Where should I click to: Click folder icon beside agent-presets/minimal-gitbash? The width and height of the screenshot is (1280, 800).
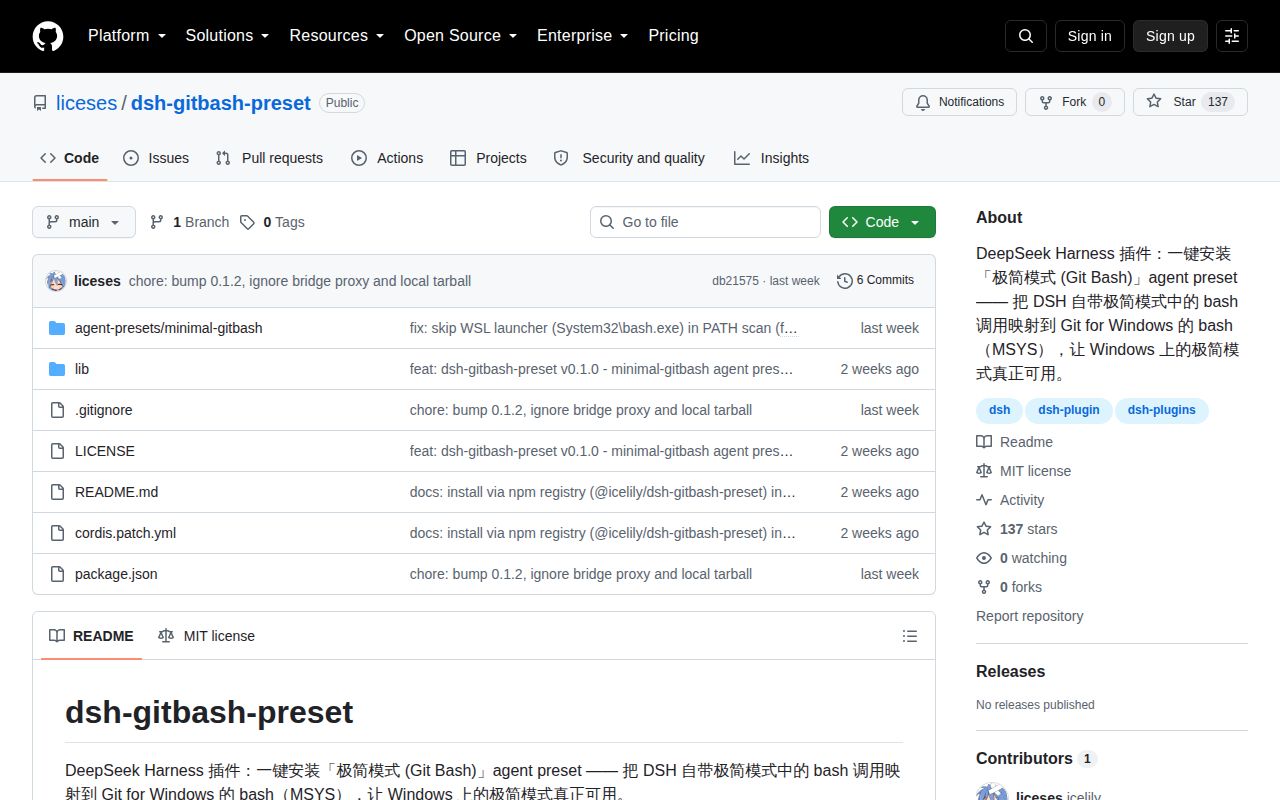57,328
